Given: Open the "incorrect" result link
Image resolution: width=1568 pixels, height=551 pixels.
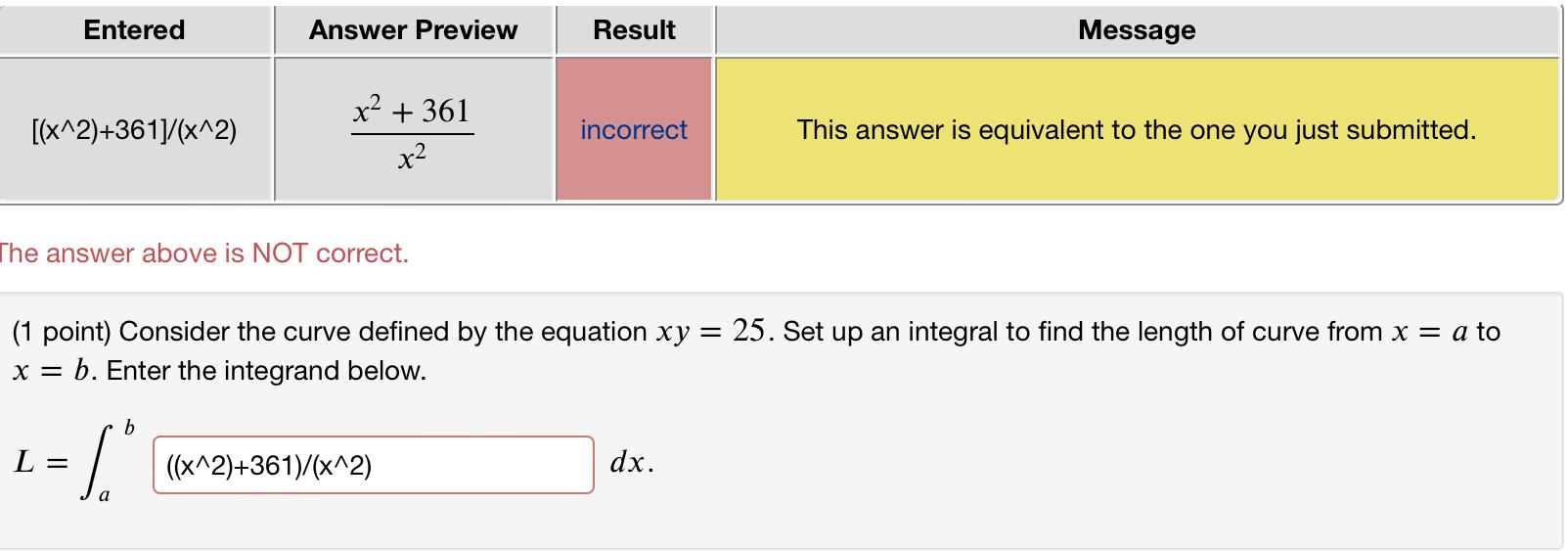Looking at the screenshot, I should click(x=634, y=130).
